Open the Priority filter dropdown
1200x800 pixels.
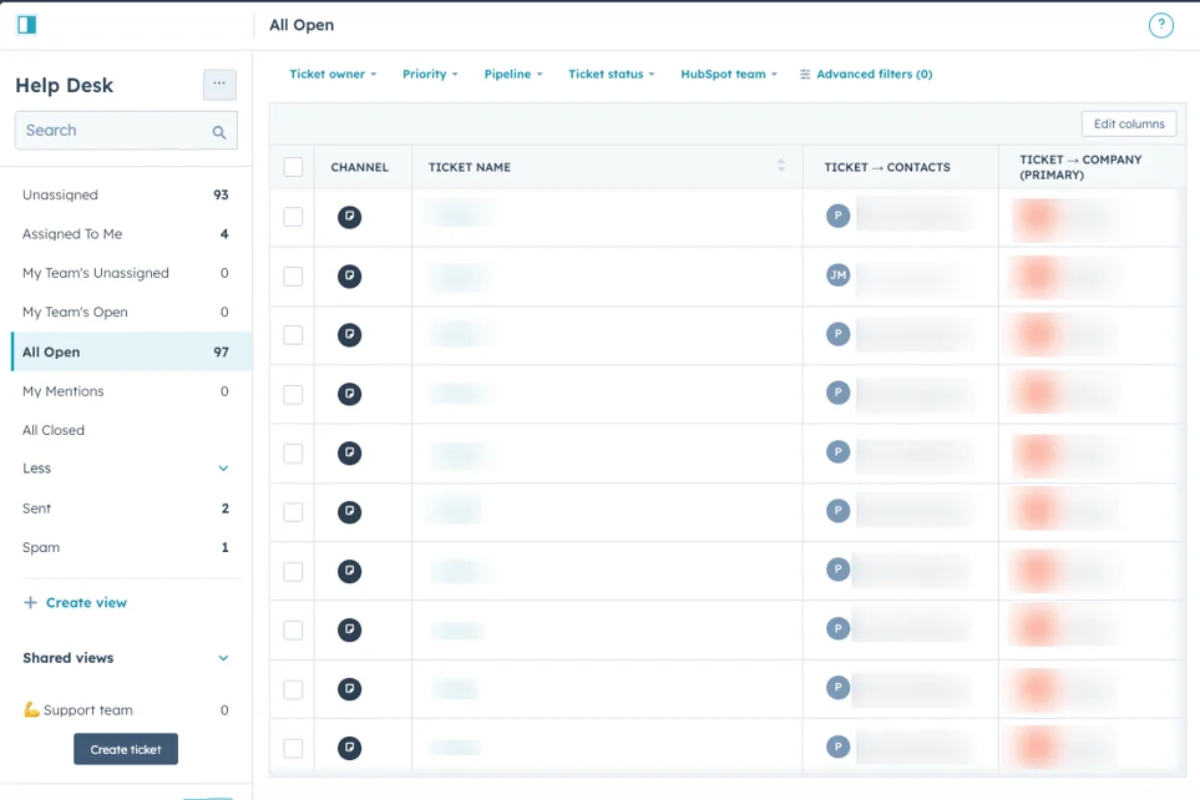coord(430,73)
